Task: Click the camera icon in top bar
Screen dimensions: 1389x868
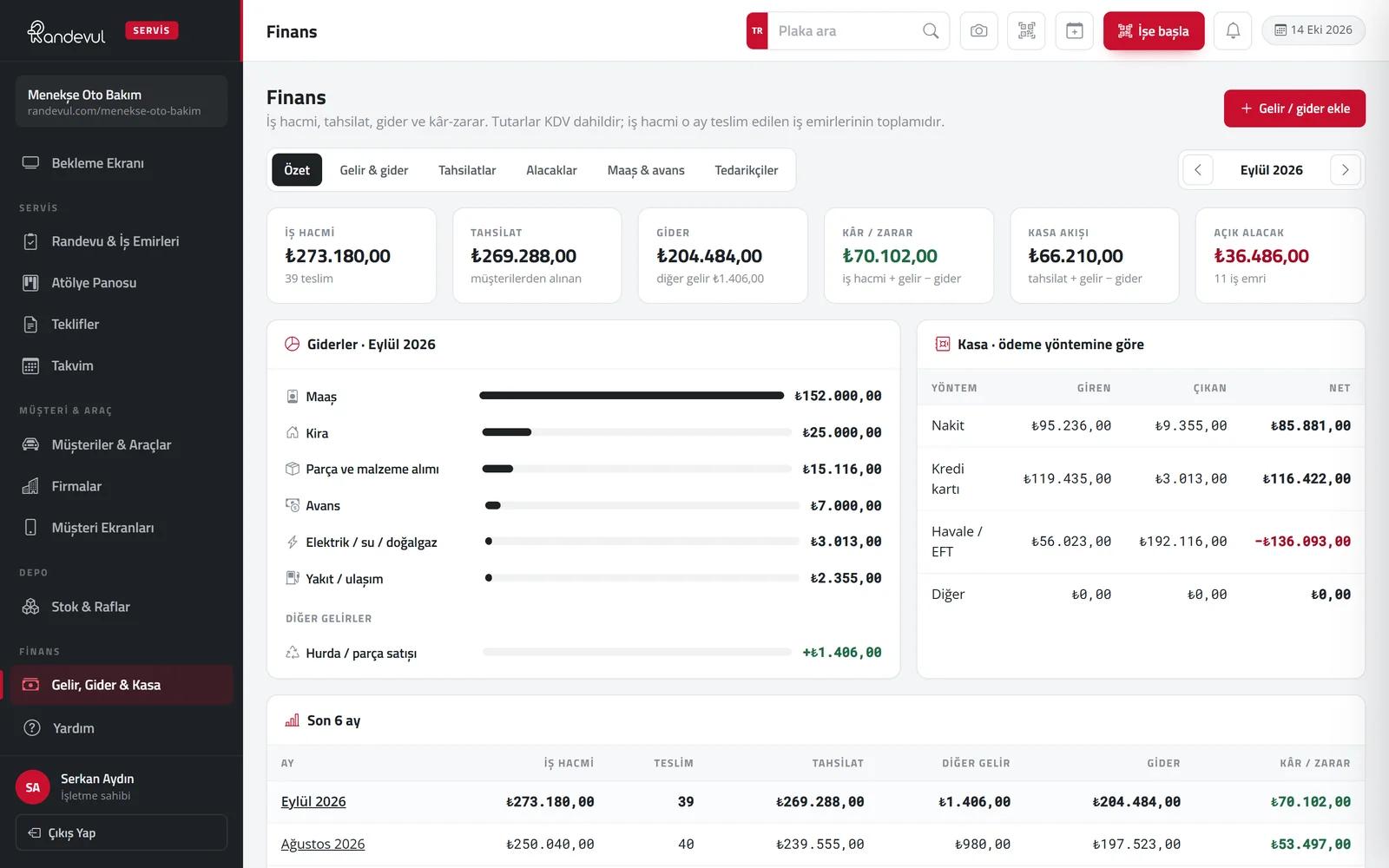Action: tap(978, 31)
